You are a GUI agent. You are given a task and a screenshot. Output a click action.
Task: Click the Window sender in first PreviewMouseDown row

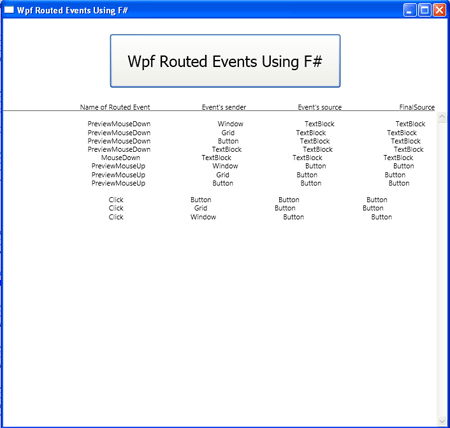tap(231, 124)
